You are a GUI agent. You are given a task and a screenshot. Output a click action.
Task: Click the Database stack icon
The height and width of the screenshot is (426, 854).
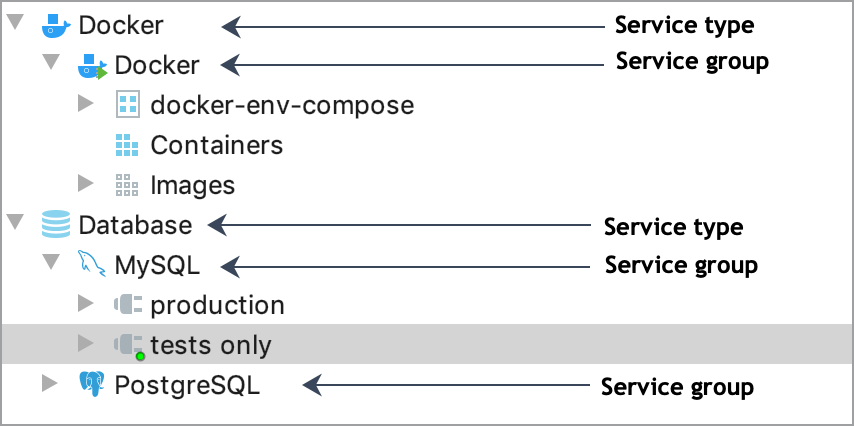click(x=57, y=225)
